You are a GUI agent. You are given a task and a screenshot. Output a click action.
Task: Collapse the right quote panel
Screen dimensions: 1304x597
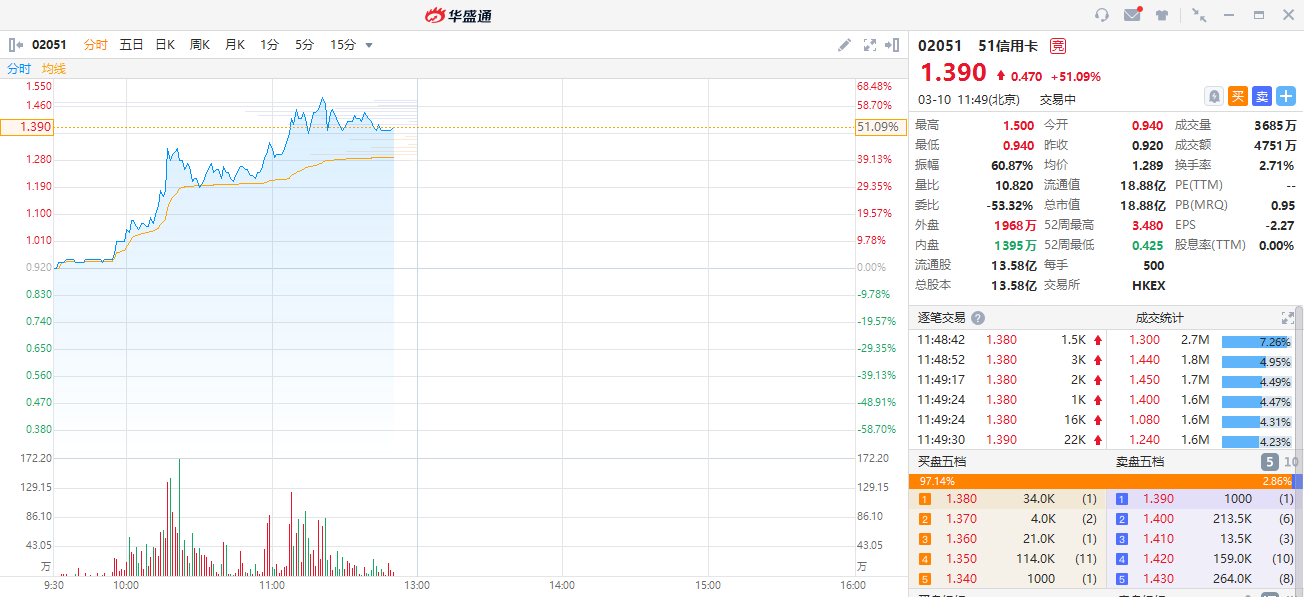pos(892,45)
